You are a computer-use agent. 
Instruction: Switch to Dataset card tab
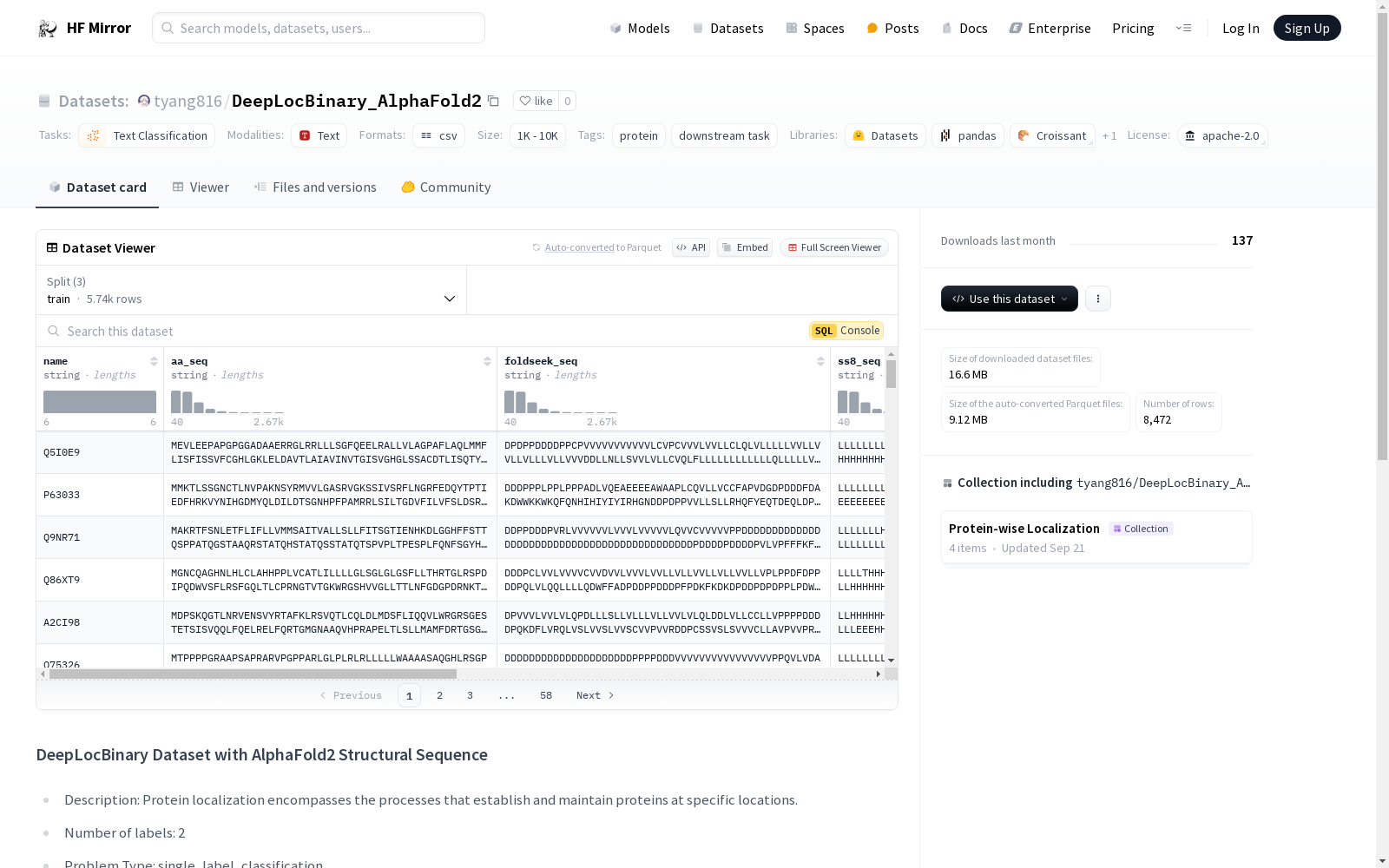click(x=97, y=187)
